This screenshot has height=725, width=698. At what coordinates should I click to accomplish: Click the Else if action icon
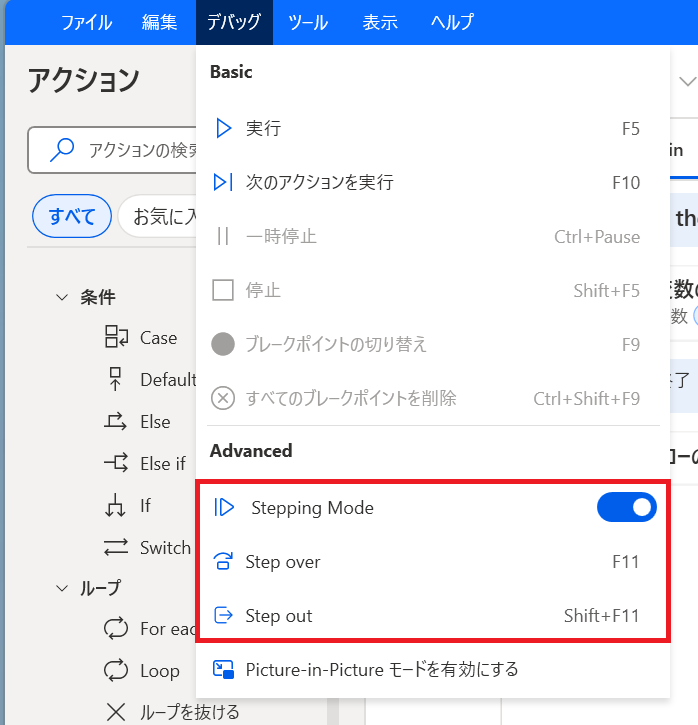point(116,464)
